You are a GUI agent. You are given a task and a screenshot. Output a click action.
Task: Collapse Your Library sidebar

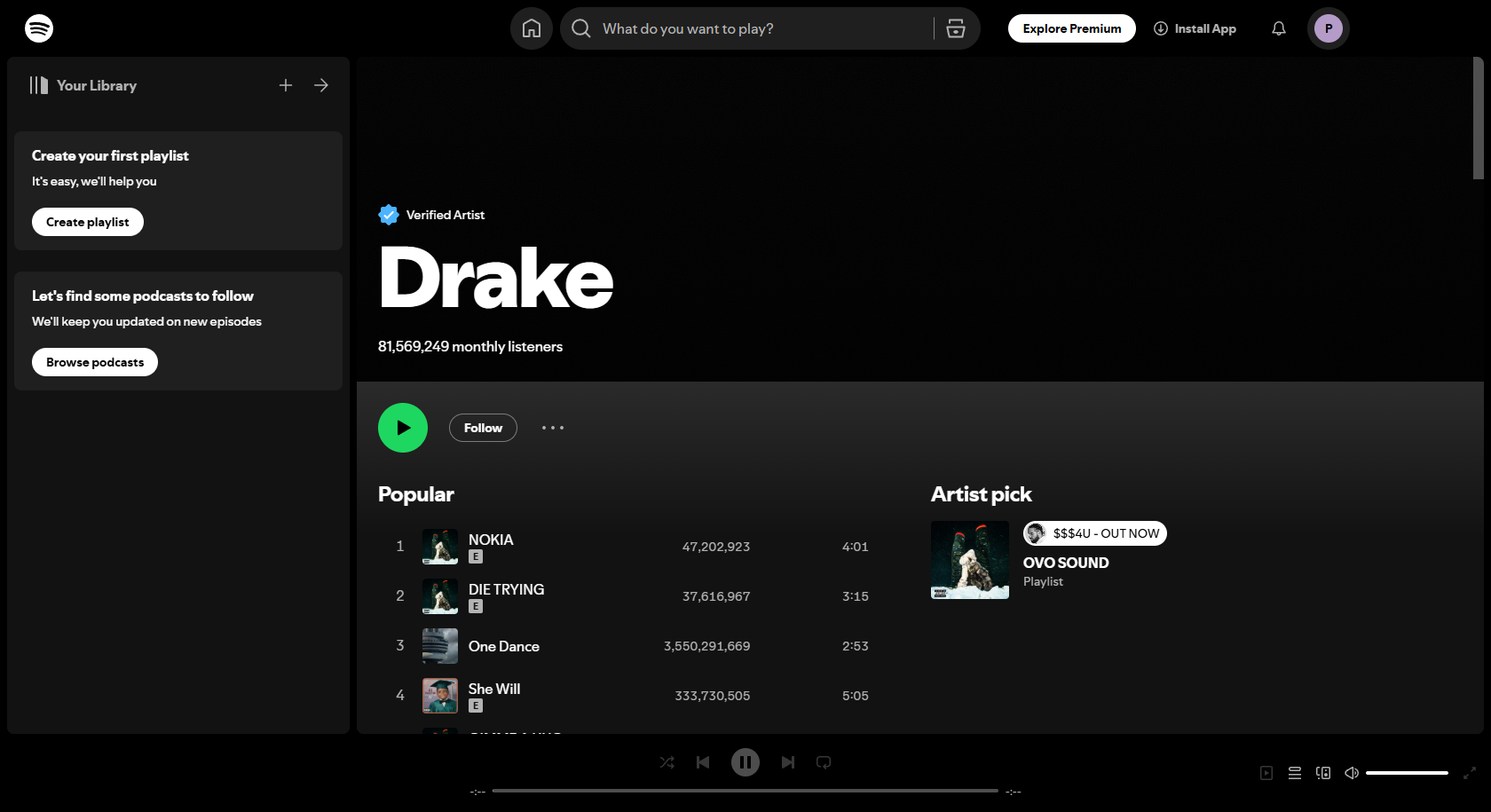point(39,85)
